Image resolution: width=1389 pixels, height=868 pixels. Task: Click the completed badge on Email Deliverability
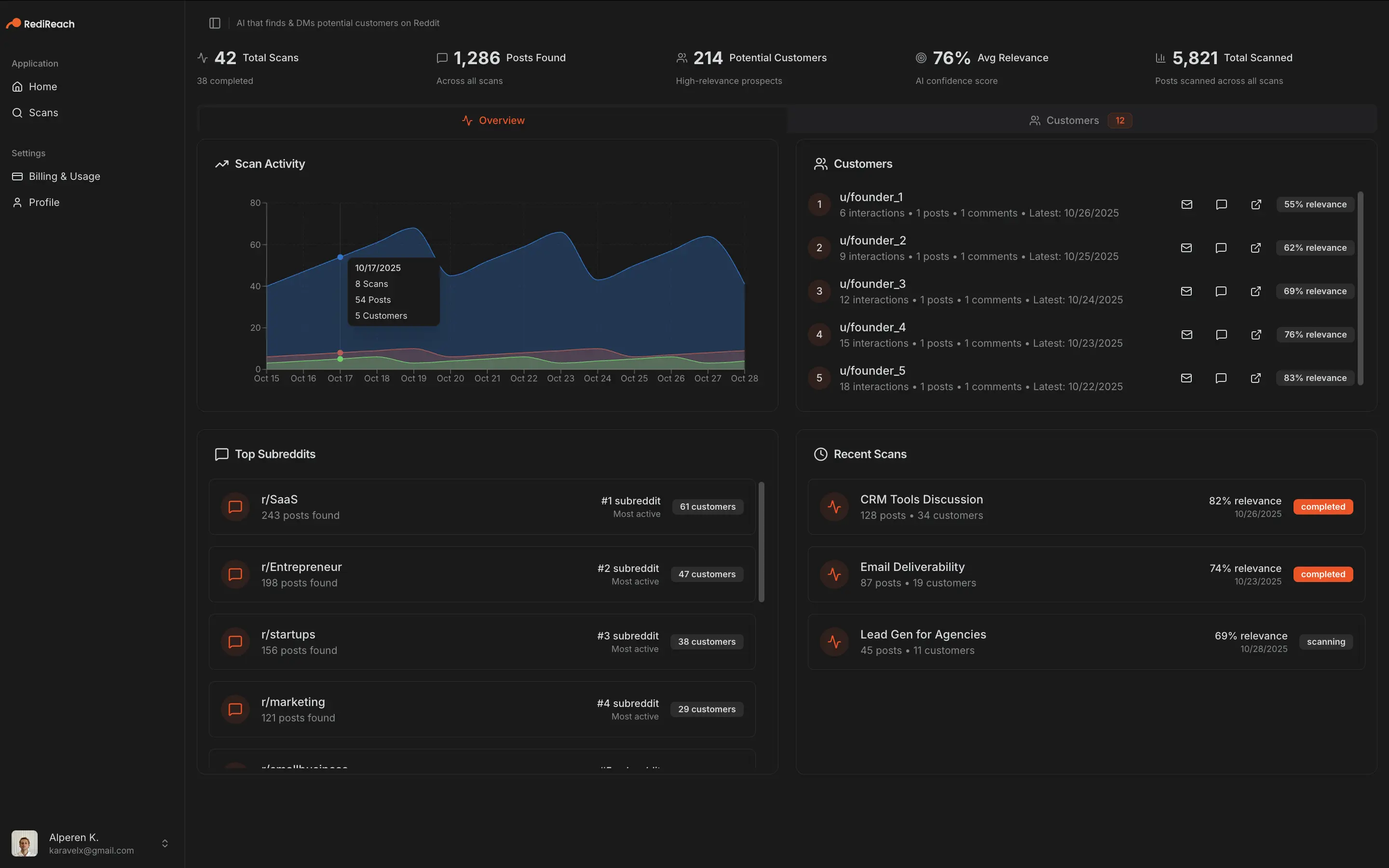click(1322, 574)
